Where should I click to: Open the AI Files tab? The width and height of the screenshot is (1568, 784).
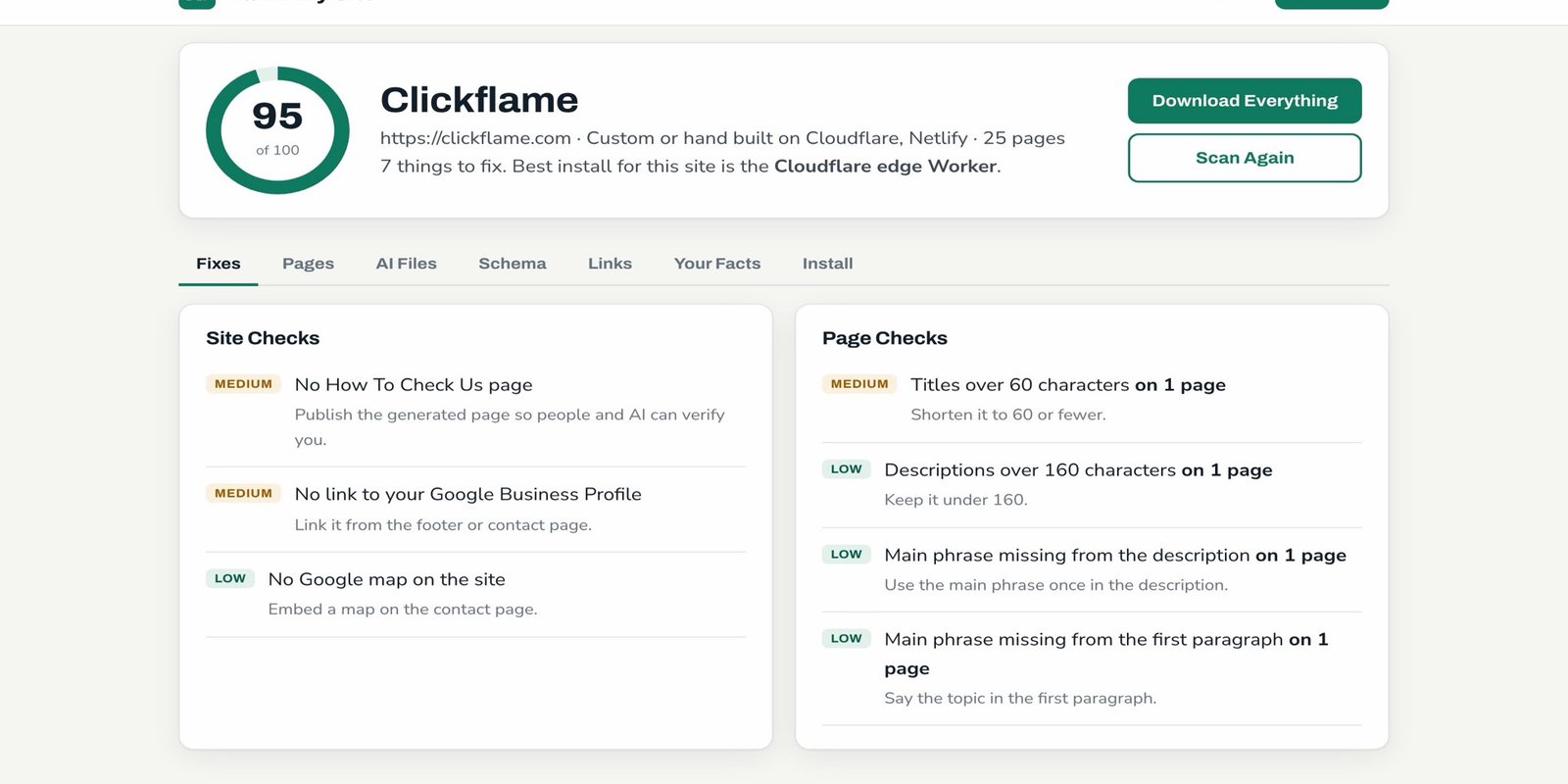click(x=406, y=264)
